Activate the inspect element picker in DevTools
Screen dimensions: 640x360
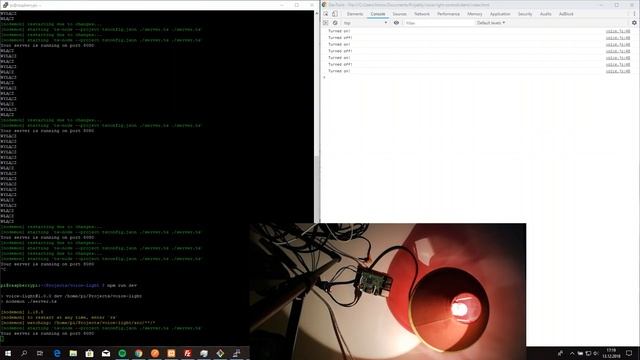[x=326, y=14]
